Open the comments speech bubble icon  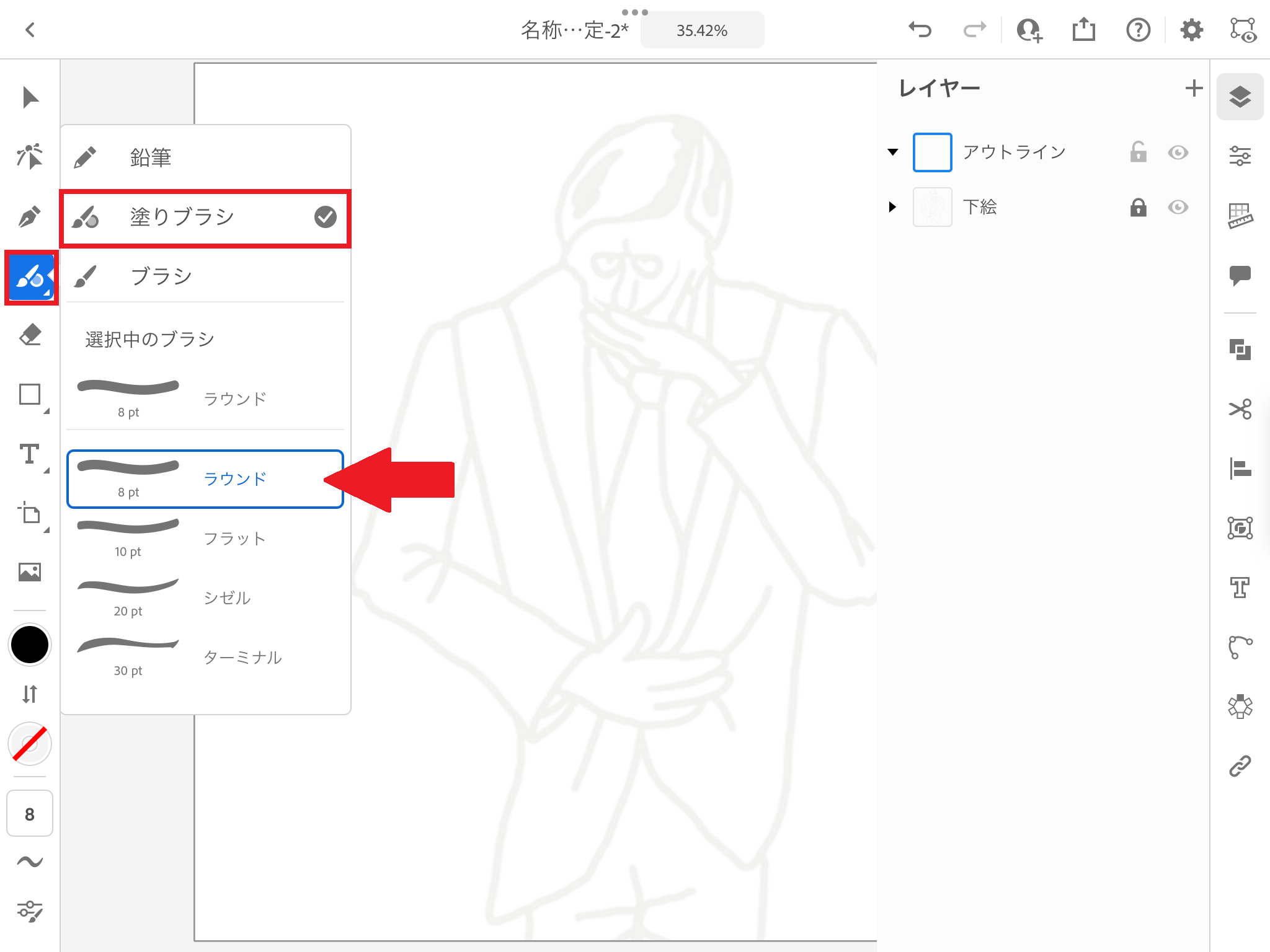tap(1240, 275)
